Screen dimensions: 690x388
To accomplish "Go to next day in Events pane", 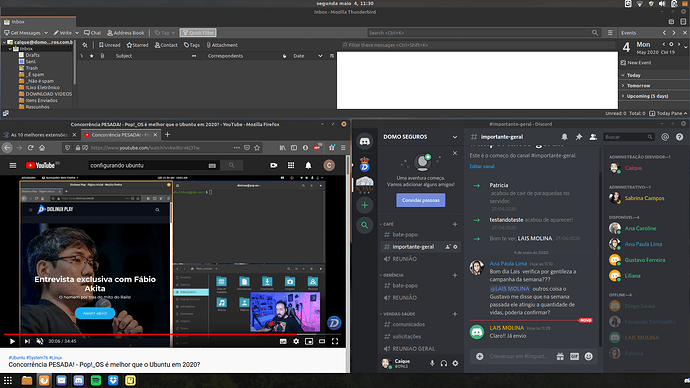I will [x=679, y=44].
